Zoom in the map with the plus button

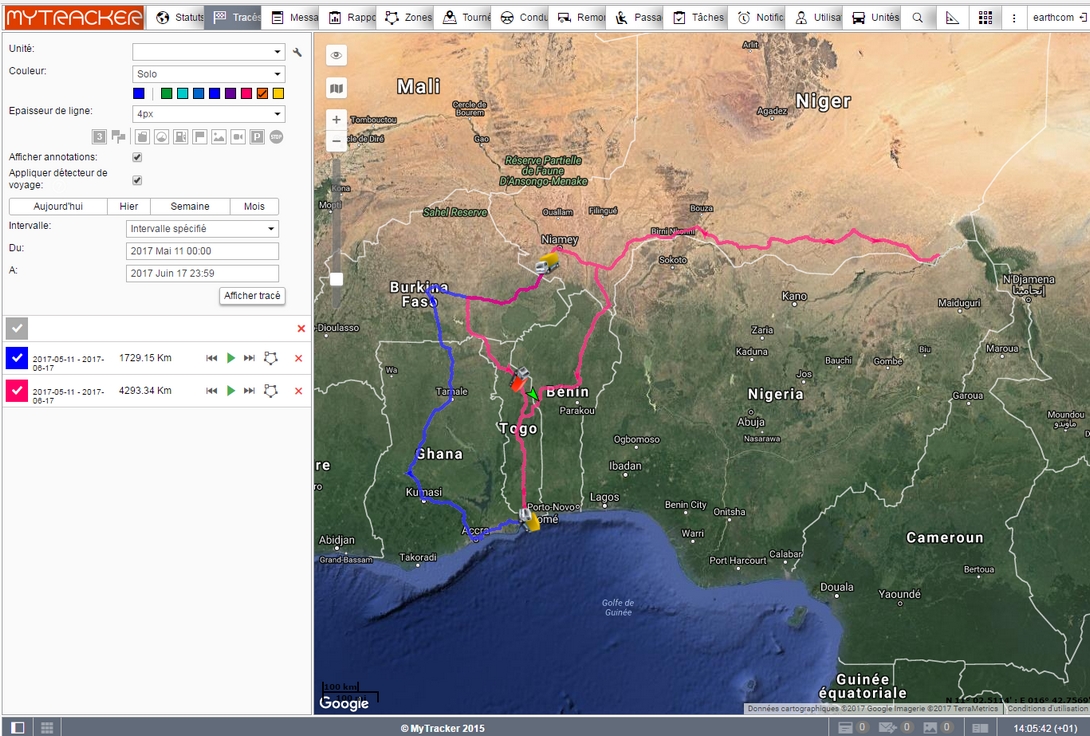pyautogui.click(x=336, y=119)
